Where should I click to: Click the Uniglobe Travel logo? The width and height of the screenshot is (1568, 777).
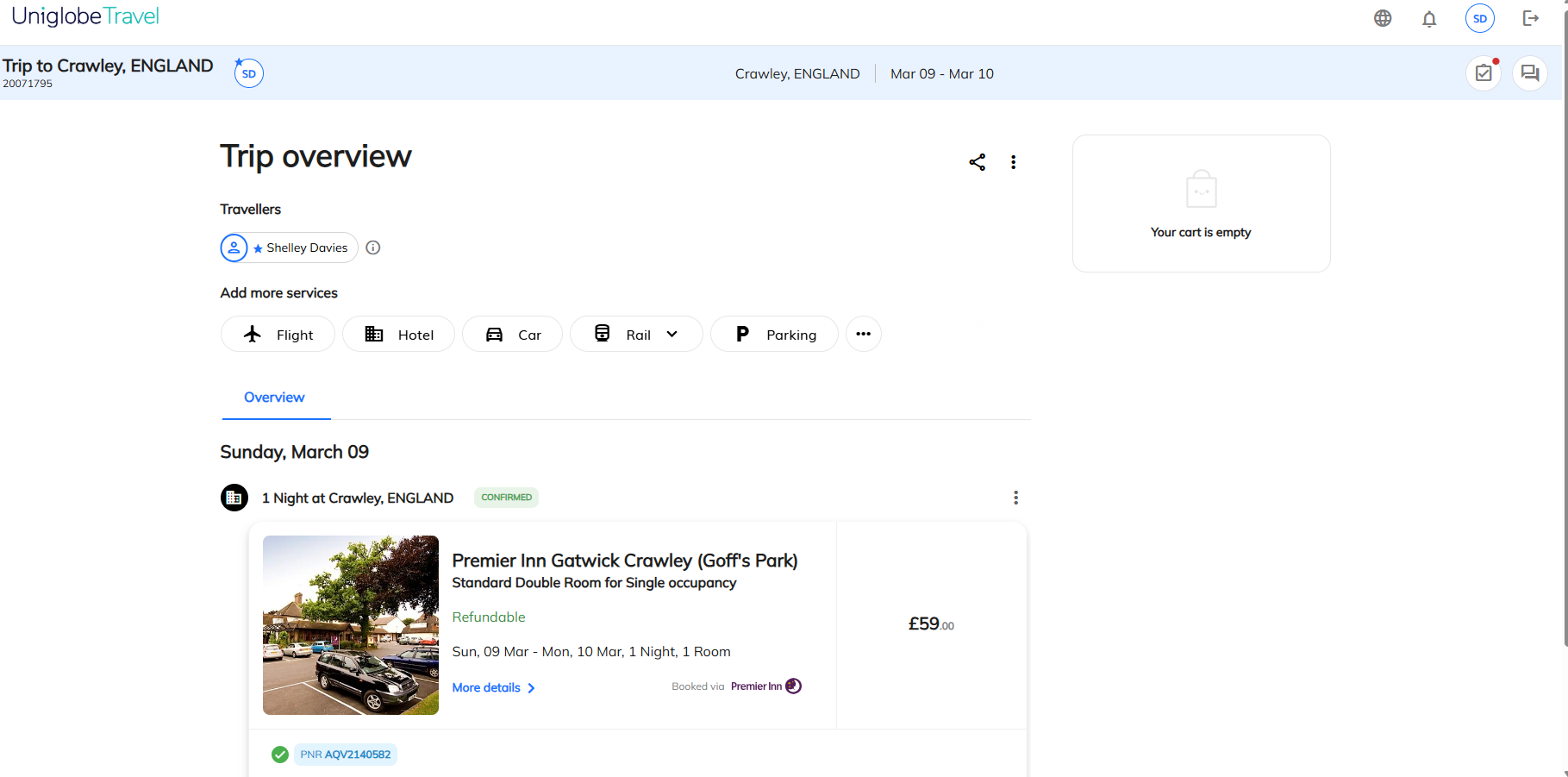pos(85,16)
